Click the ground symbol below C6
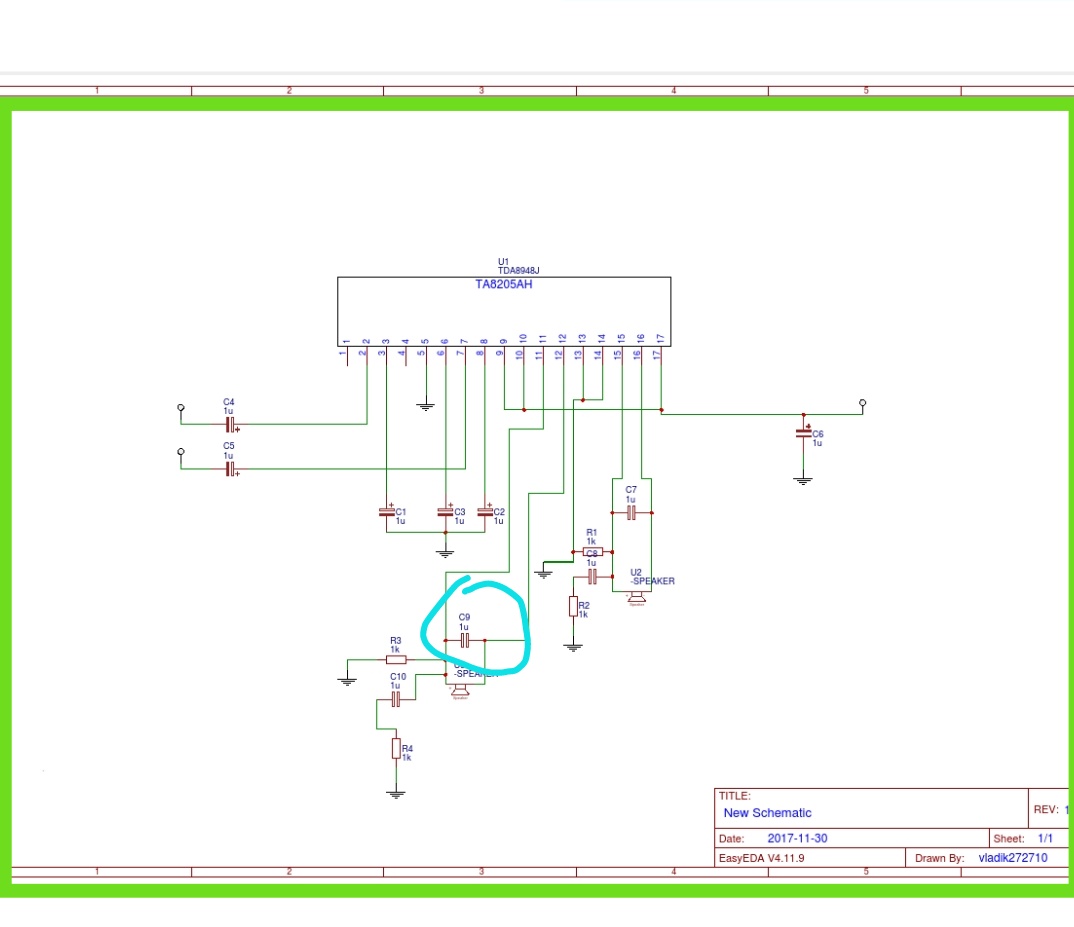The height and width of the screenshot is (927, 1074). click(802, 481)
